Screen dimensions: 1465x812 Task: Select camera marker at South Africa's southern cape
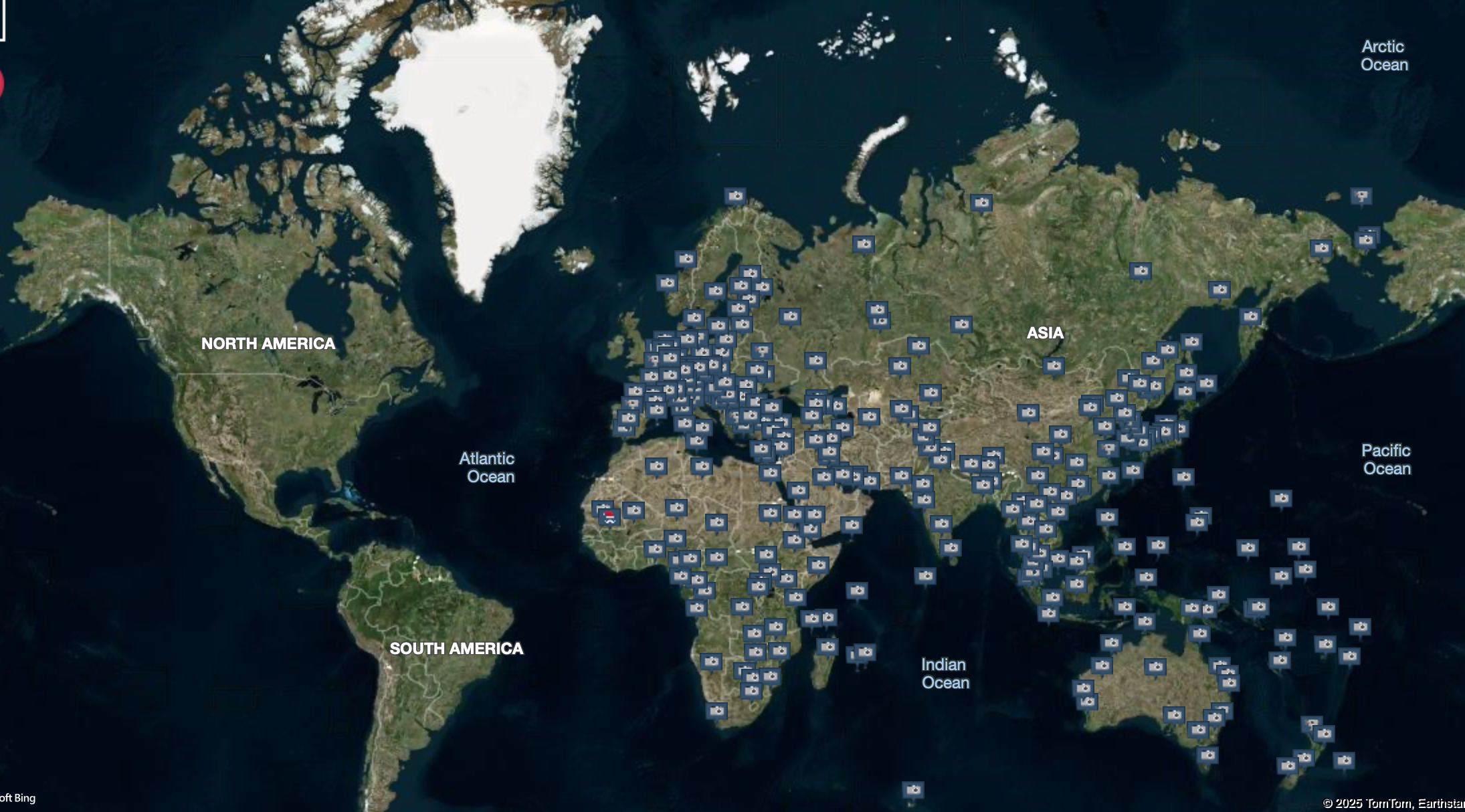(716, 710)
